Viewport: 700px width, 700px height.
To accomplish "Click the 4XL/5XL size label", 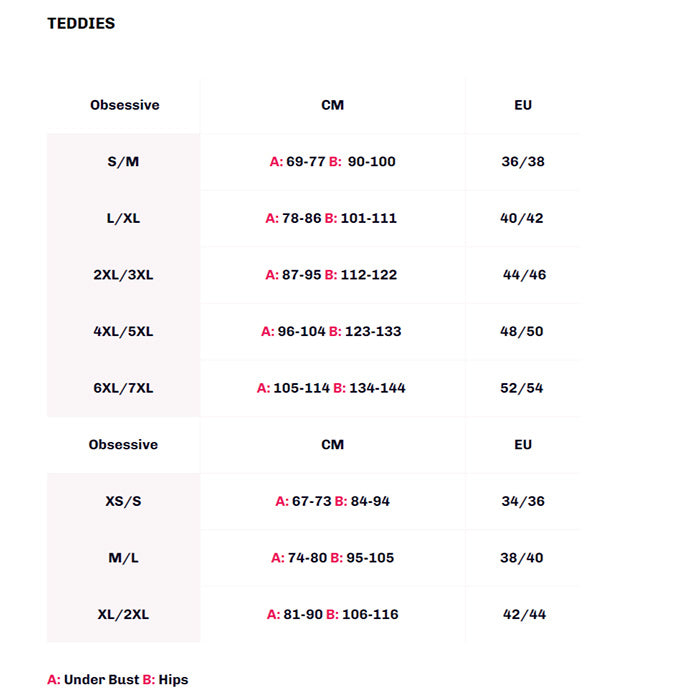I will [x=123, y=331].
